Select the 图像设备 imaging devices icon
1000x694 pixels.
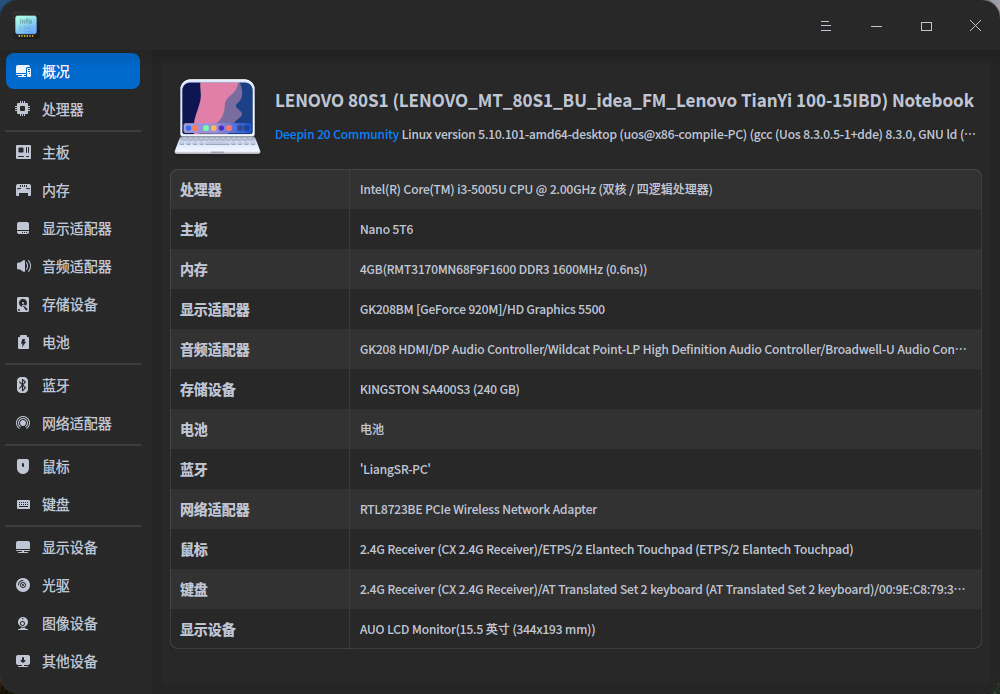[x=22, y=623]
